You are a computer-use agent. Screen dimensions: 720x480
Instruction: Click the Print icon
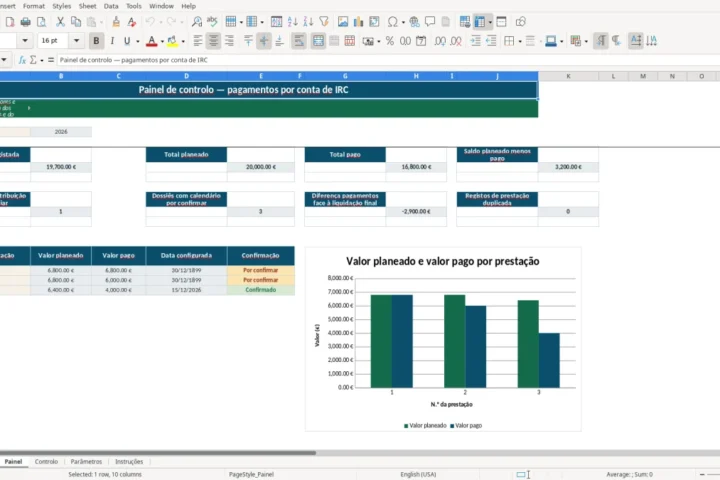(x=26, y=22)
